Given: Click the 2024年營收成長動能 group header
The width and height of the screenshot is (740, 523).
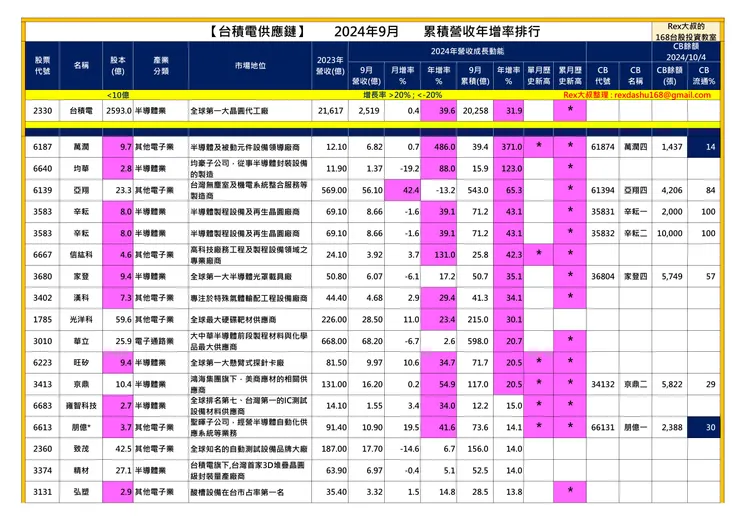Looking at the screenshot, I should point(467,51).
